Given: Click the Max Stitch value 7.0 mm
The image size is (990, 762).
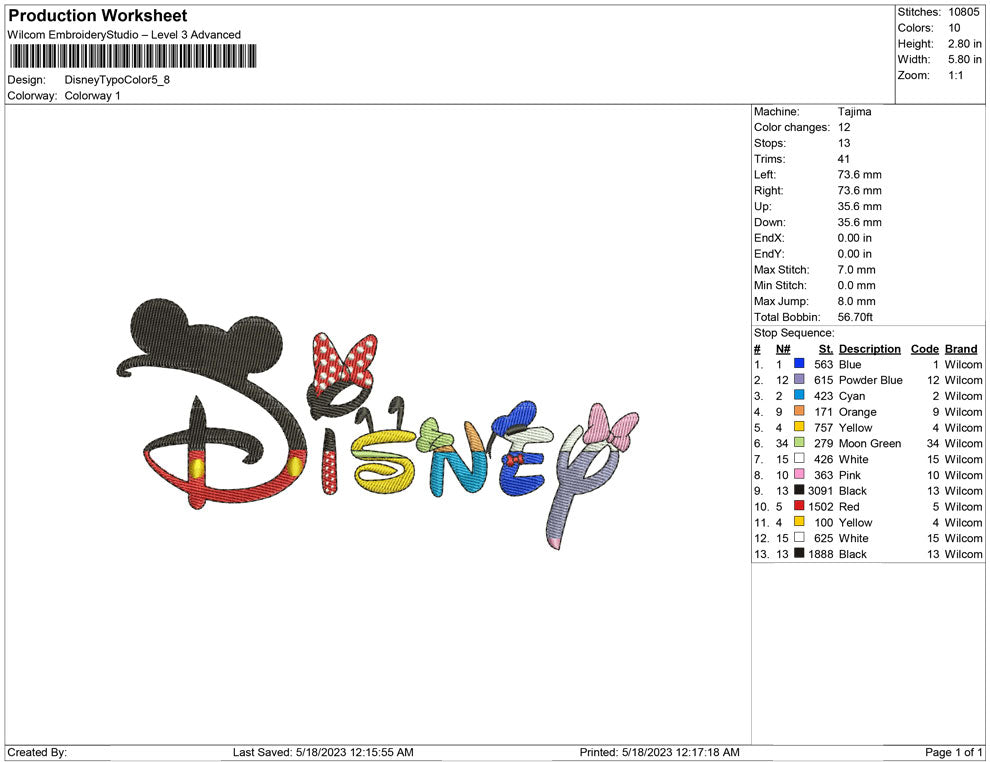Looking at the screenshot, I should pyautogui.click(x=857, y=270).
